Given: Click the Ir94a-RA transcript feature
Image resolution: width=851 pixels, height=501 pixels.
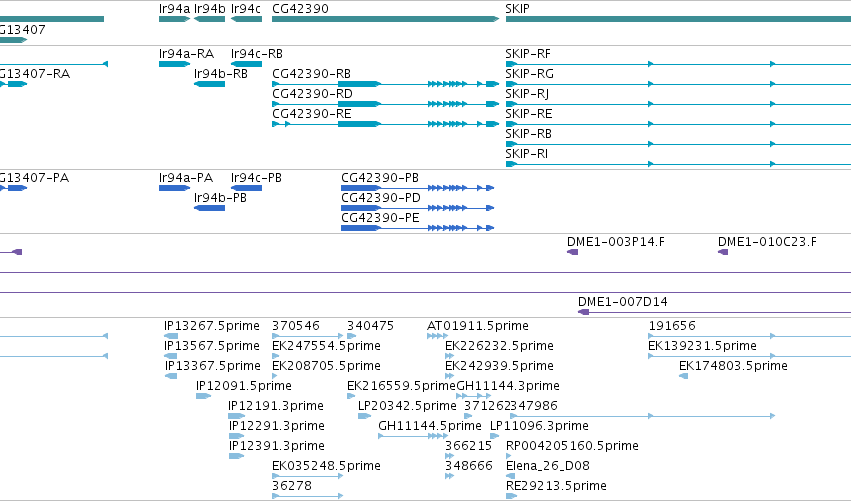Looking at the screenshot, I should point(174,64).
